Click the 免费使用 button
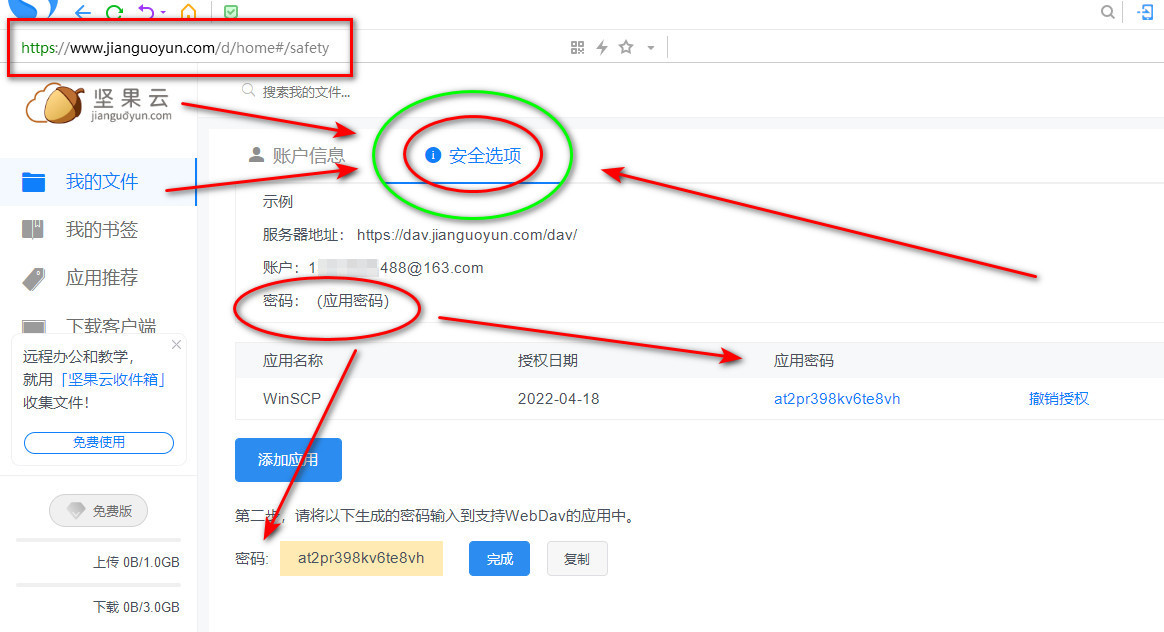Image resolution: width=1164 pixels, height=632 pixels. pyautogui.click(x=99, y=443)
